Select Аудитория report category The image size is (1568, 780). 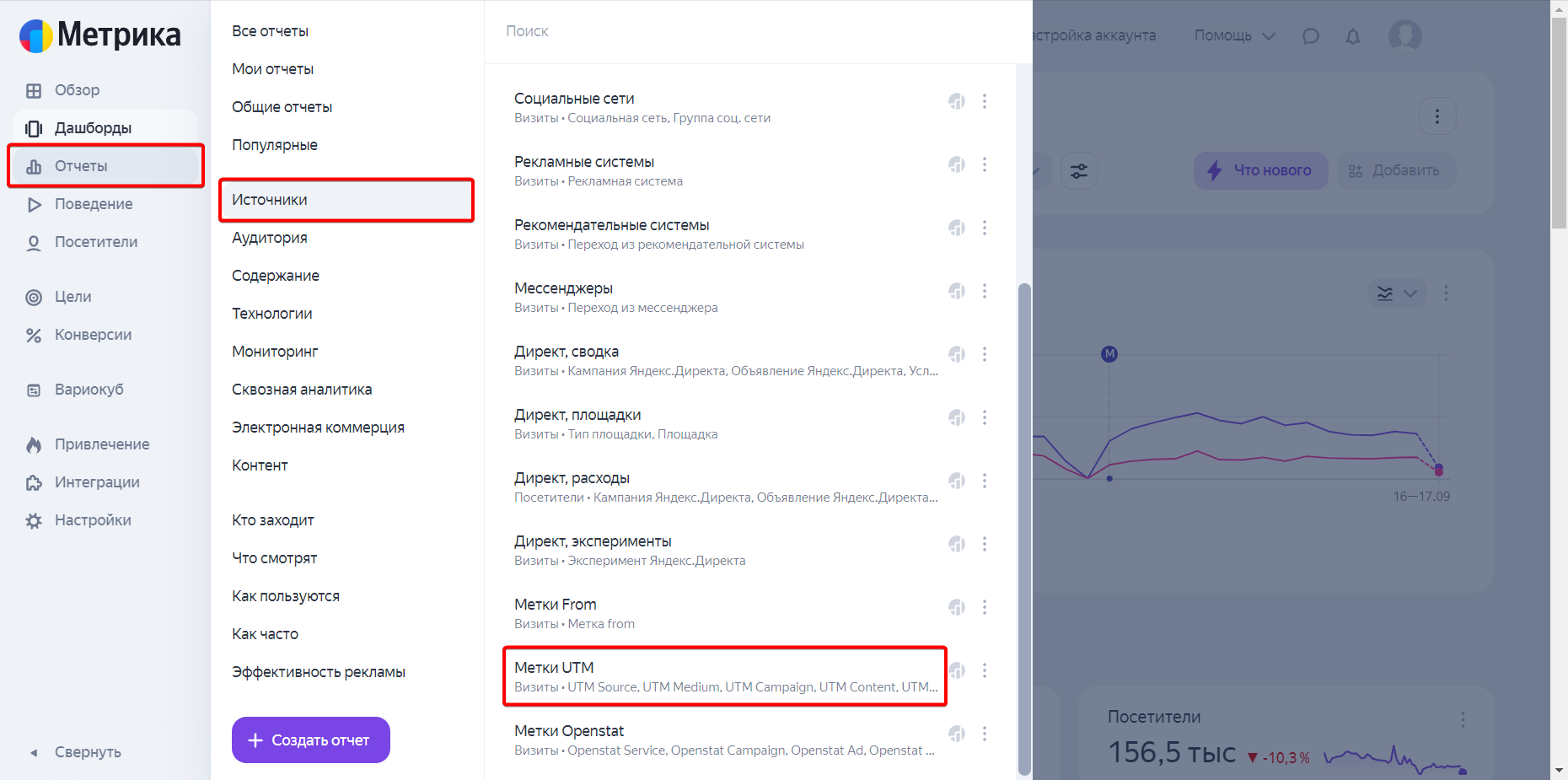pyautogui.click(x=270, y=238)
